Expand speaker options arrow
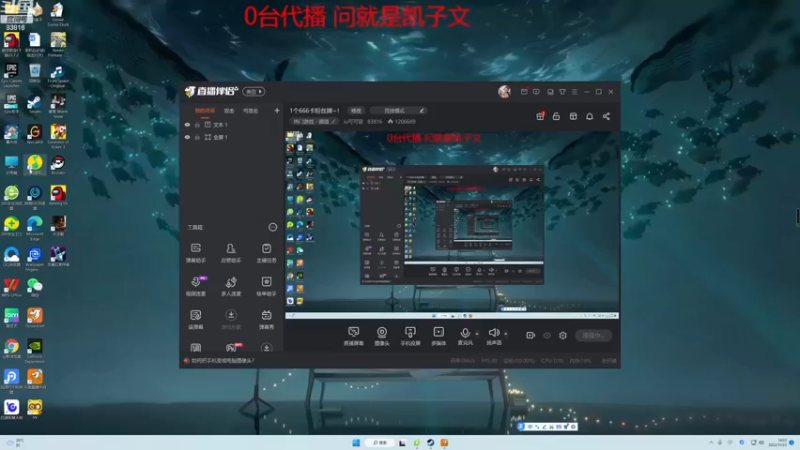Screen dimensions: 800x450 (x=506, y=334)
